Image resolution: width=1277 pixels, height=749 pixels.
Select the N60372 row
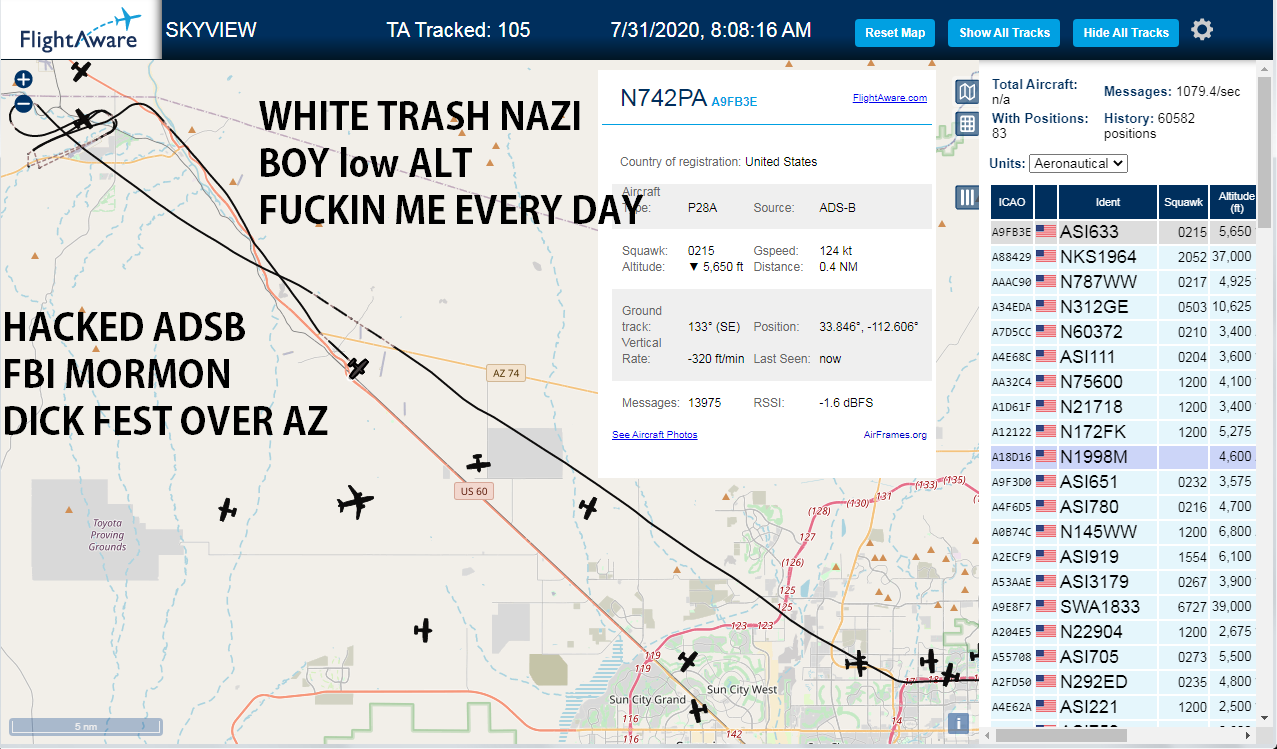1123,332
